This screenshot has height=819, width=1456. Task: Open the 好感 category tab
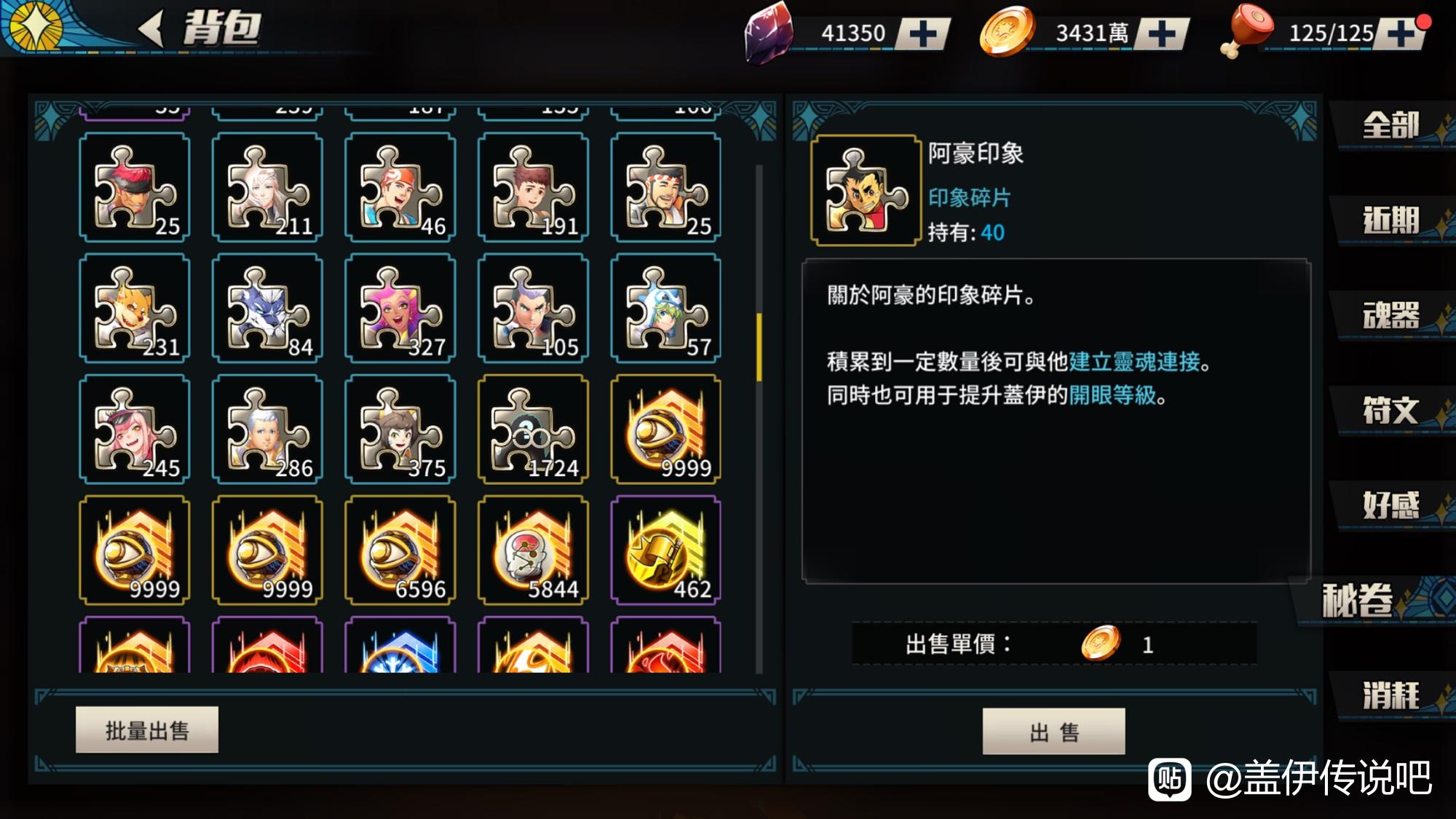(1391, 505)
